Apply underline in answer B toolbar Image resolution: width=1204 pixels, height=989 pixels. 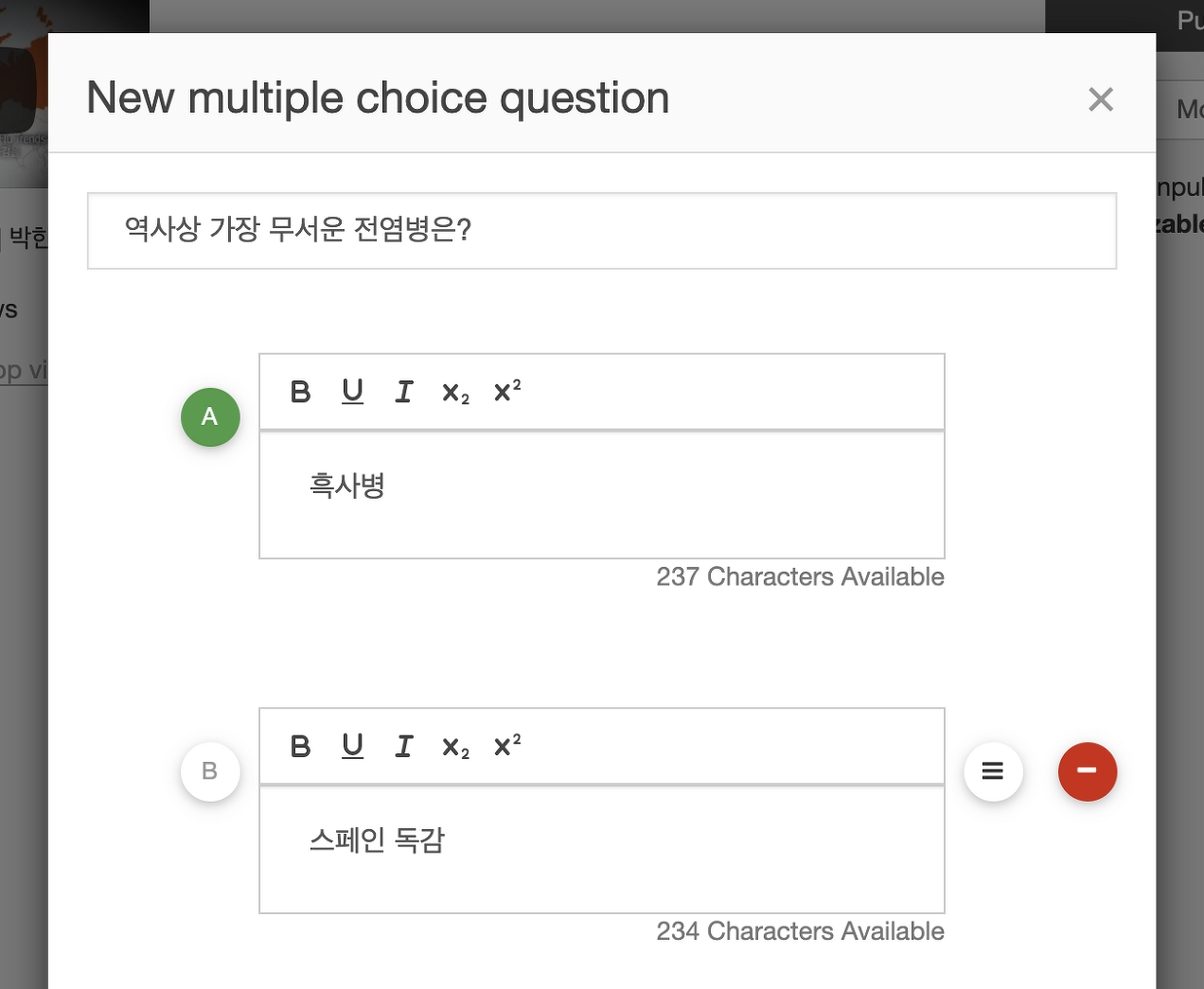(x=352, y=747)
